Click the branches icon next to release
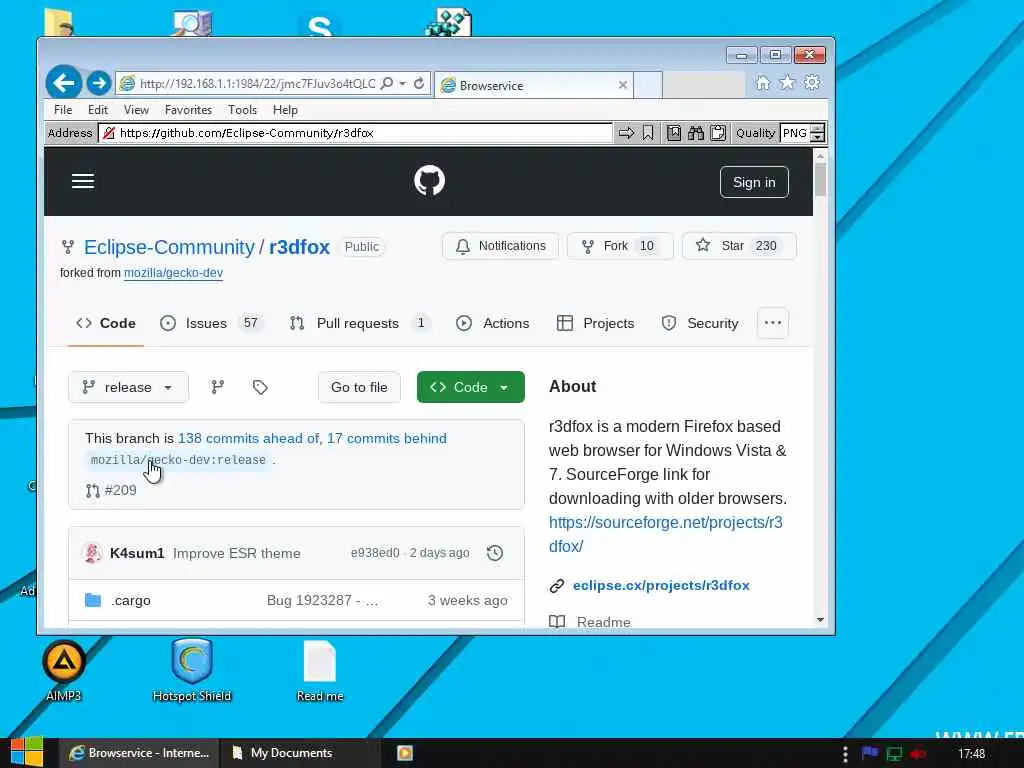The height and width of the screenshot is (768, 1024). (217, 387)
